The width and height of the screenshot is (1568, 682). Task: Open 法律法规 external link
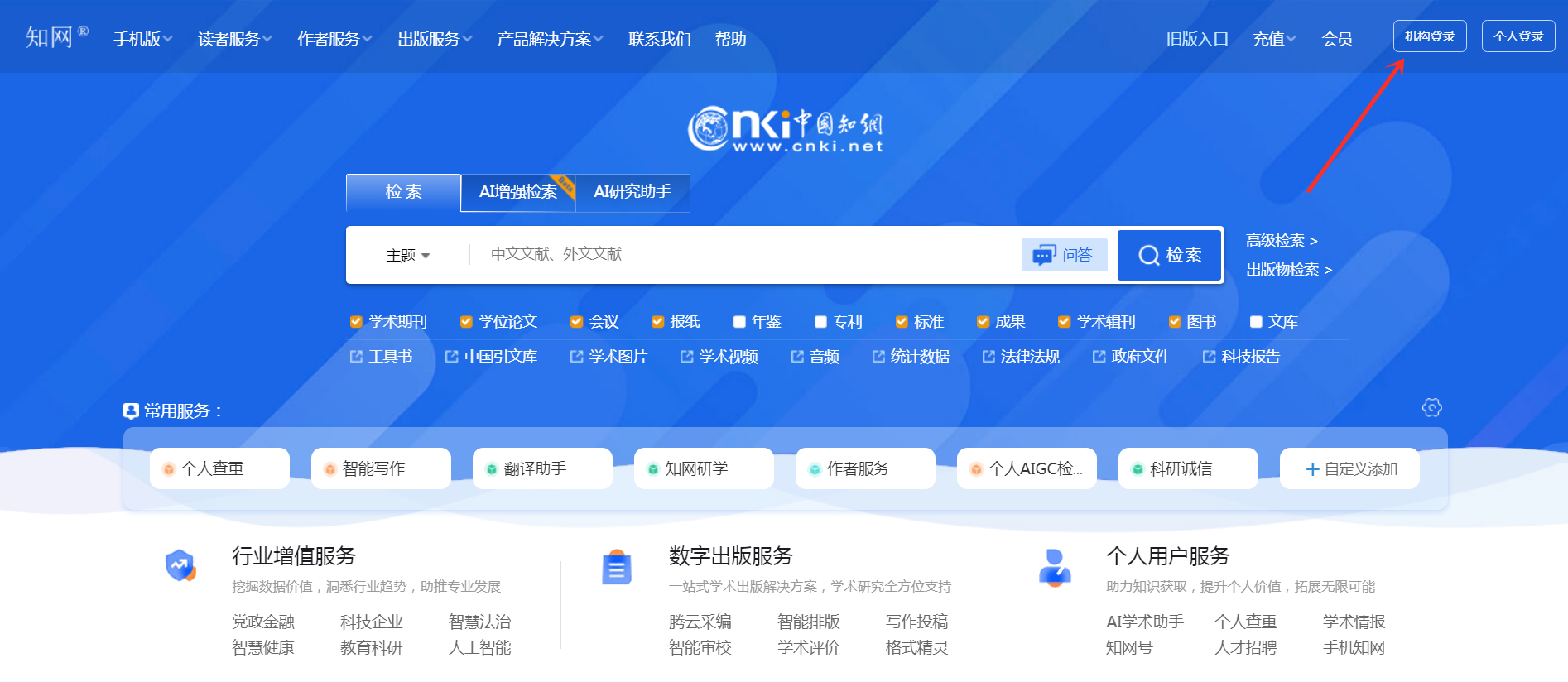coord(1021,357)
